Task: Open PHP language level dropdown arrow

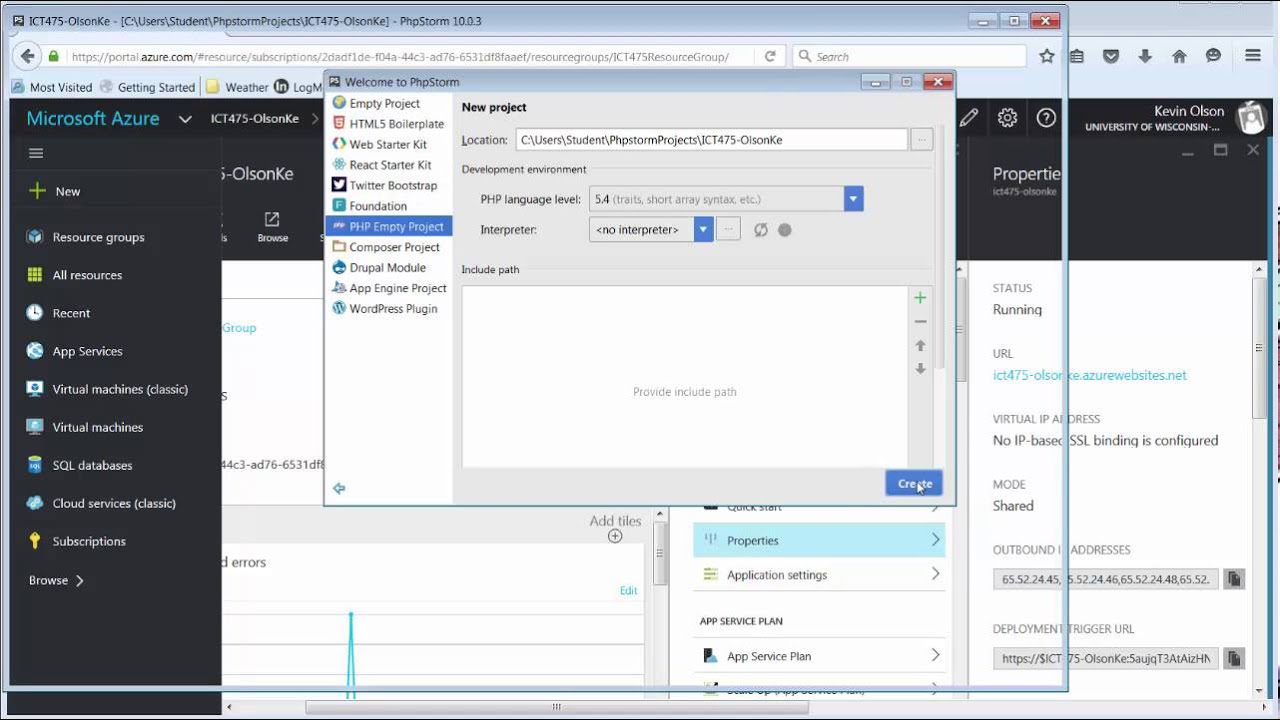Action: tap(853, 199)
